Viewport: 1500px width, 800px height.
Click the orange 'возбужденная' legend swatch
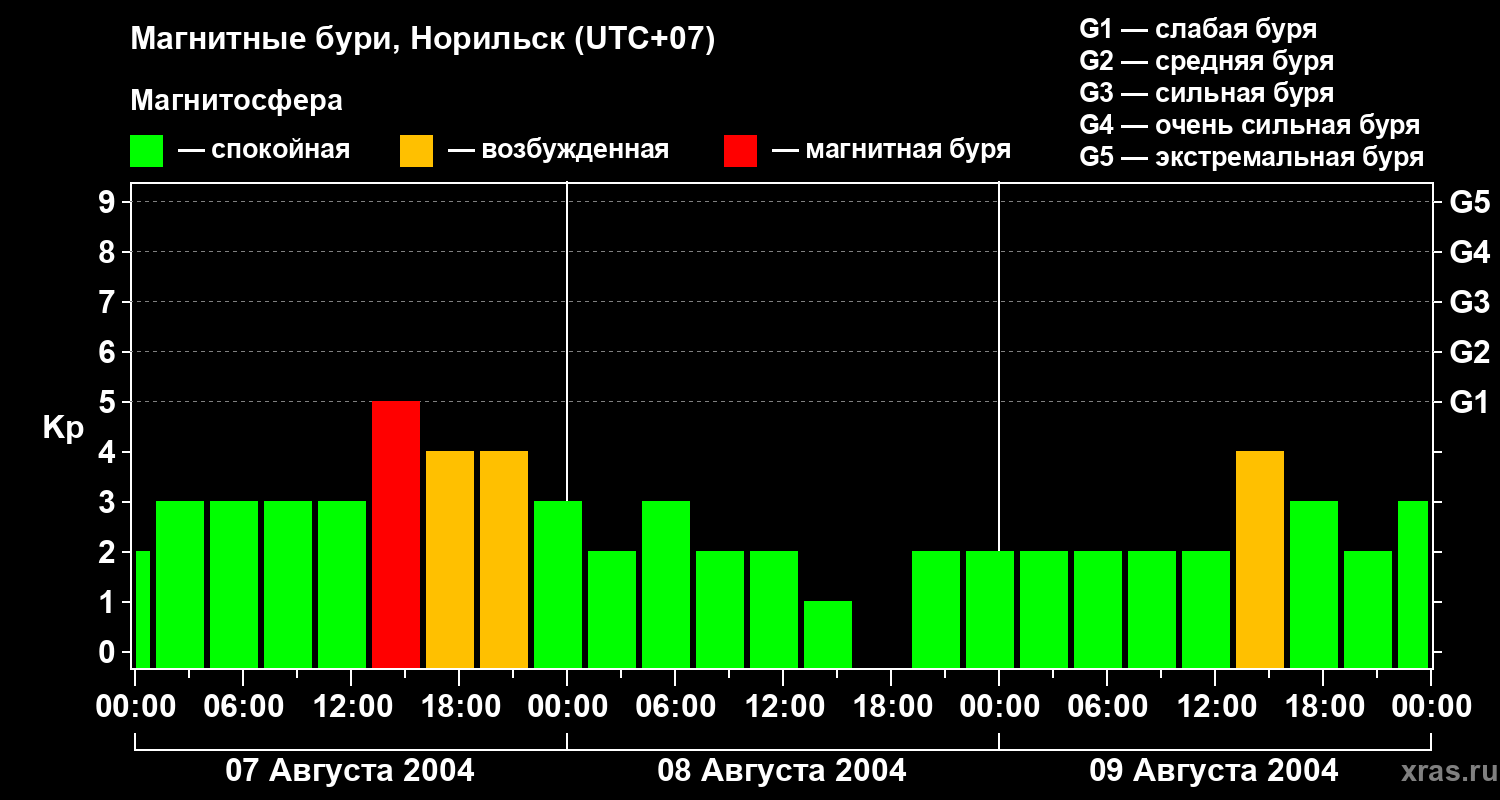pos(416,151)
